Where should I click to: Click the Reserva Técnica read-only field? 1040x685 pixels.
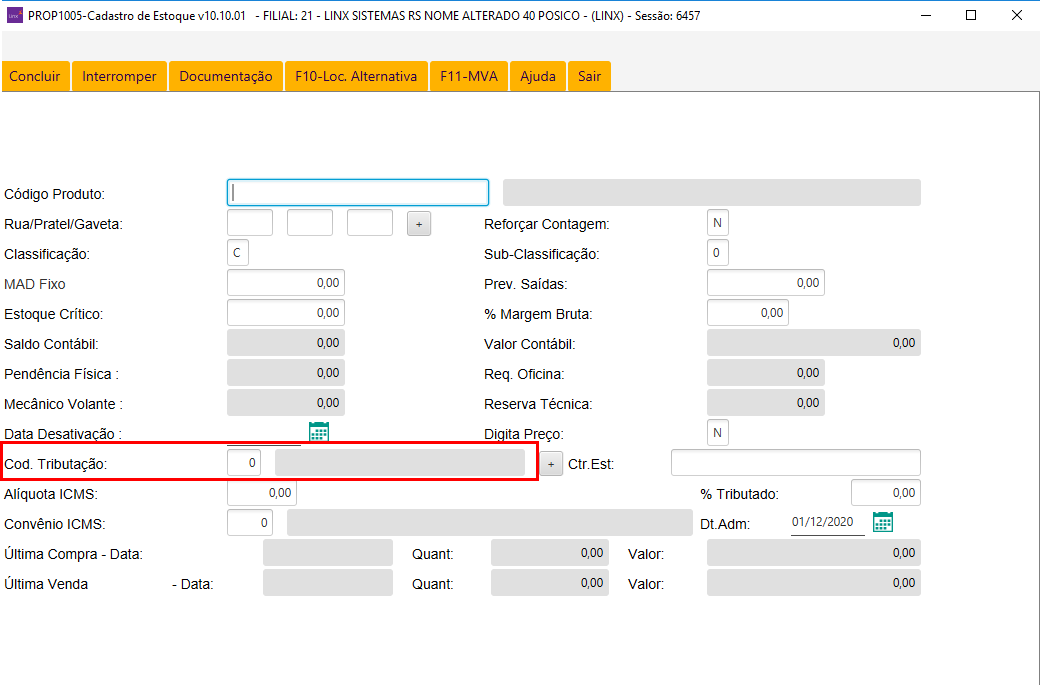coord(766,403)
